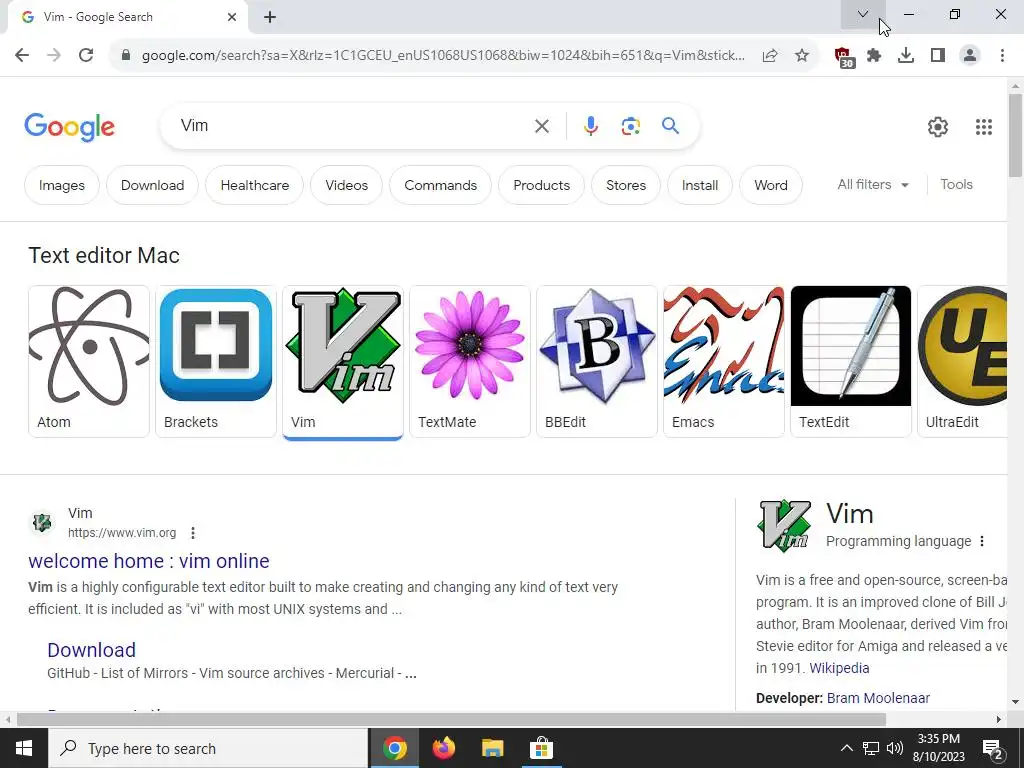Reload the current page

pyautogui.click(x=86, y=56)
